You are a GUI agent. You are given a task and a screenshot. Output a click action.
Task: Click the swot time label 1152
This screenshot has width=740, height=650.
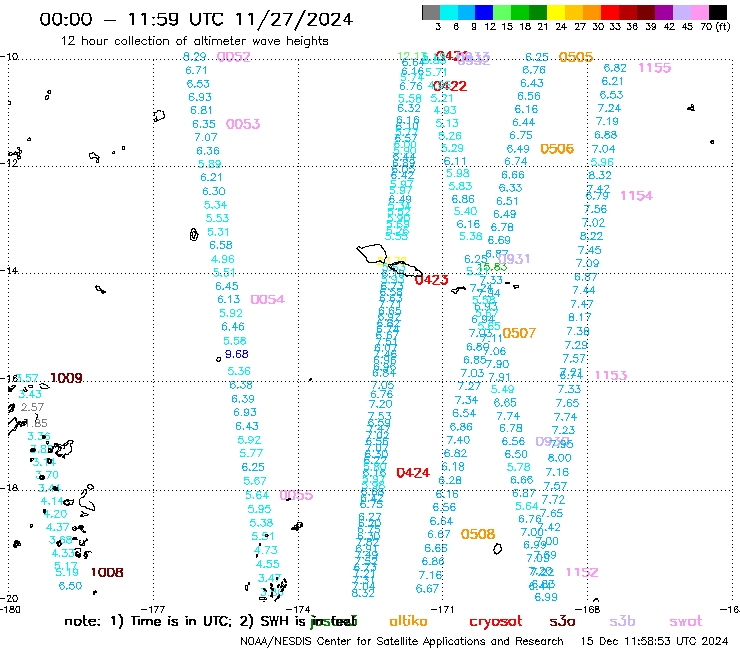pos(582,572)
